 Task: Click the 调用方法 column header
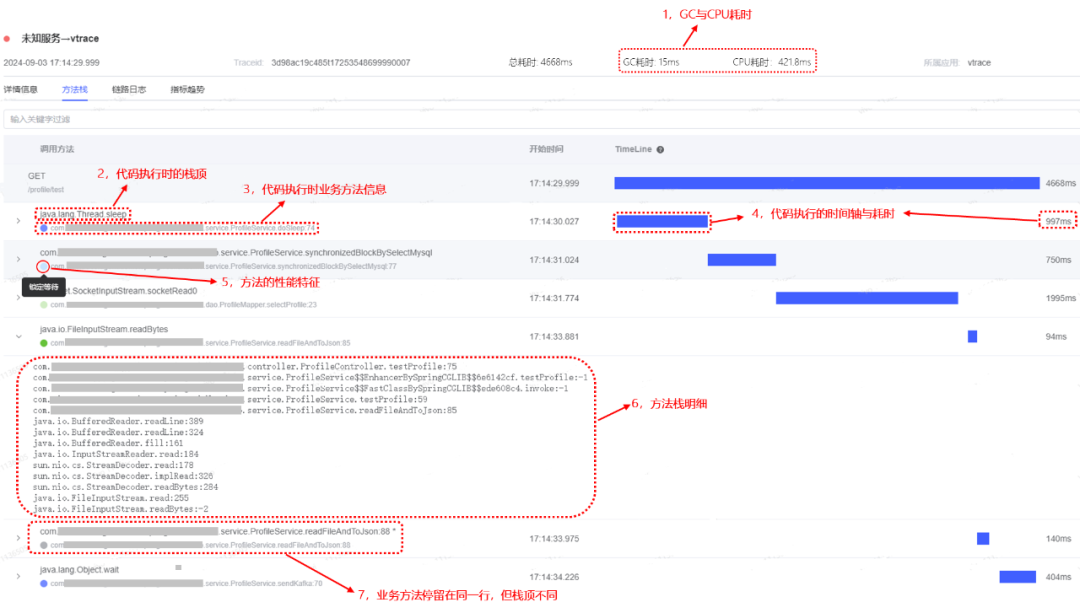pyautogui.click(x=57, y=149)
